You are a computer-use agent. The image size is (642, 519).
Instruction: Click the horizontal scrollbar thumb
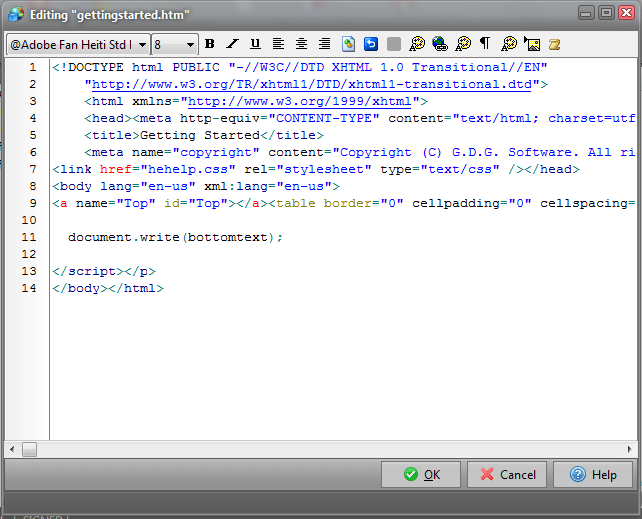[29, 449]
